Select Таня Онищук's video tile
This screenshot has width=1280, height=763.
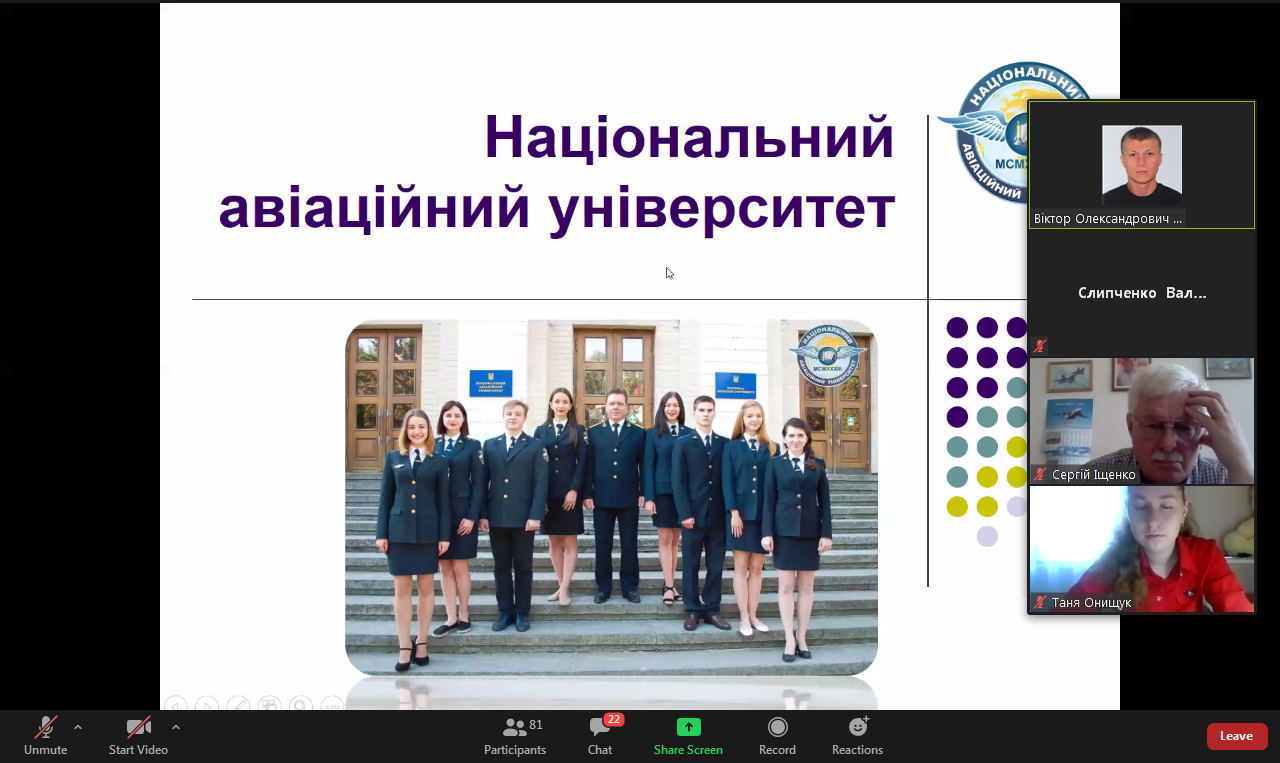[1141, 549]
